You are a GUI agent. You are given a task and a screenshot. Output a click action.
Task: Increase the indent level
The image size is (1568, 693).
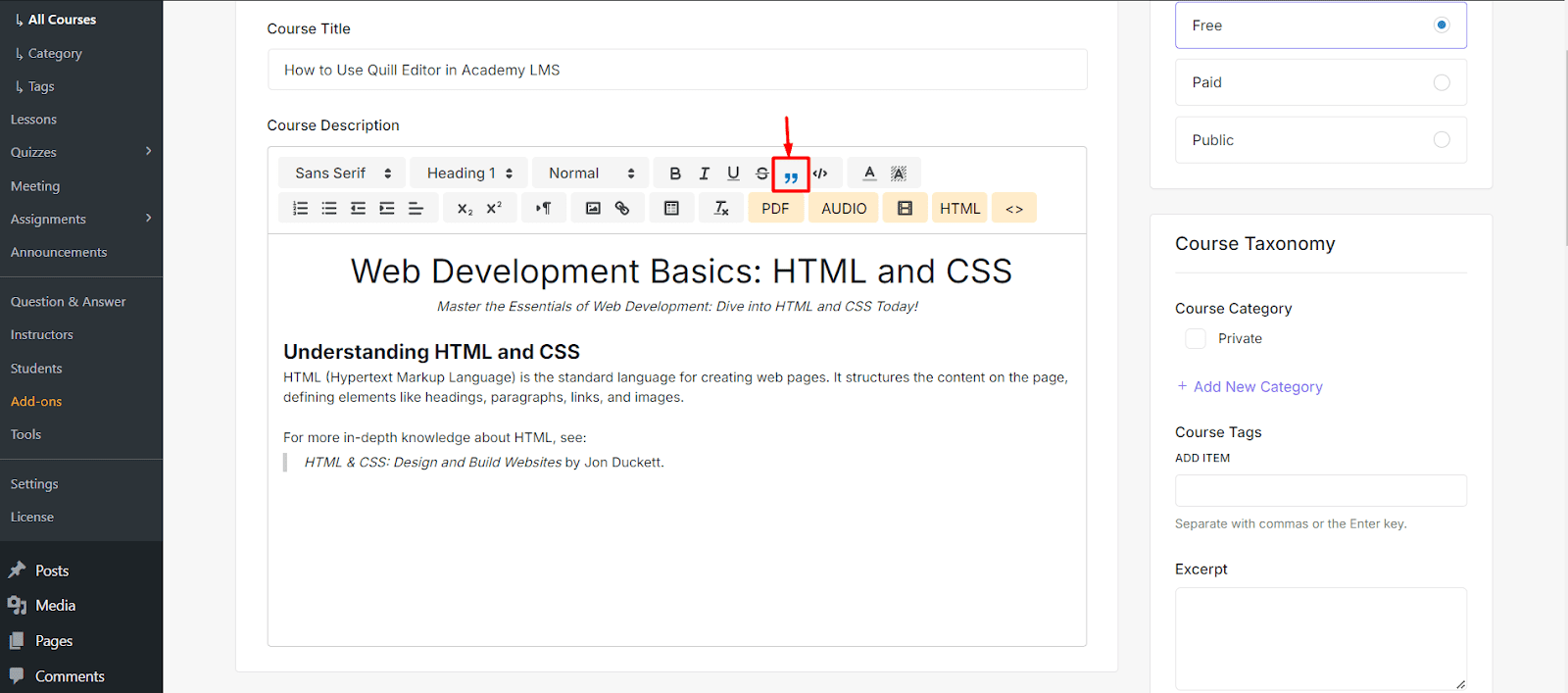click(x=387, y=208)
